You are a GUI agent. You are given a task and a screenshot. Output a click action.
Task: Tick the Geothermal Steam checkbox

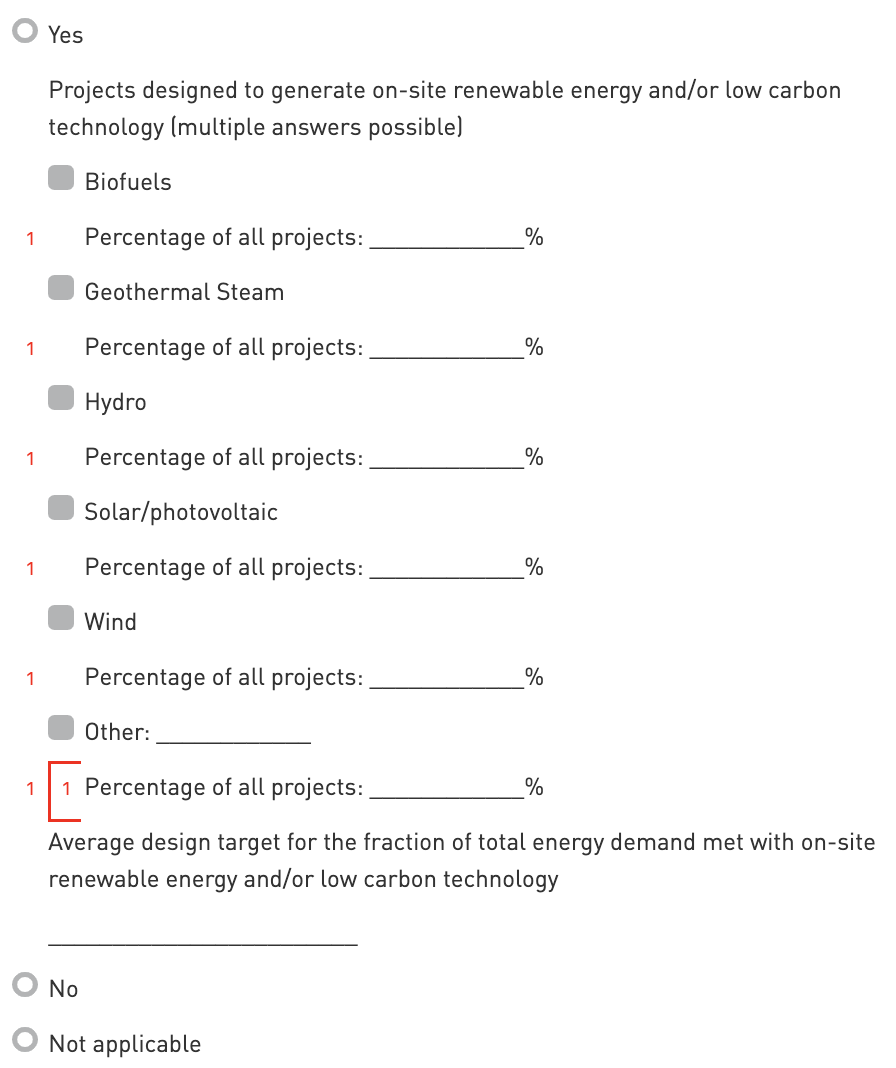pyautogui.click(x=61, y=289)
